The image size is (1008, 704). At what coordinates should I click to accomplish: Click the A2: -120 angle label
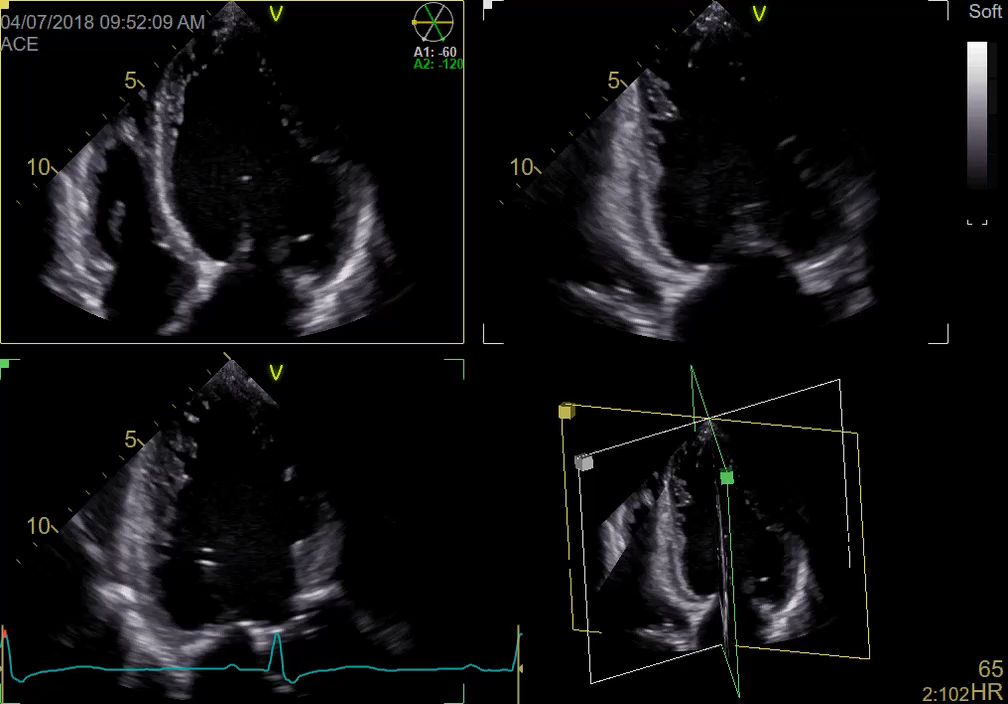point(438,64)
